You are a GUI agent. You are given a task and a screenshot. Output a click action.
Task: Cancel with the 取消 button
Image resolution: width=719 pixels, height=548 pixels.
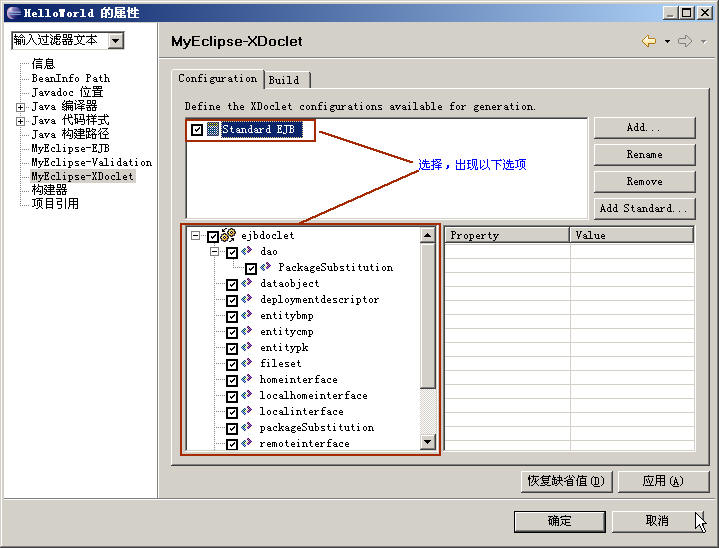click(x=657, y=521)
